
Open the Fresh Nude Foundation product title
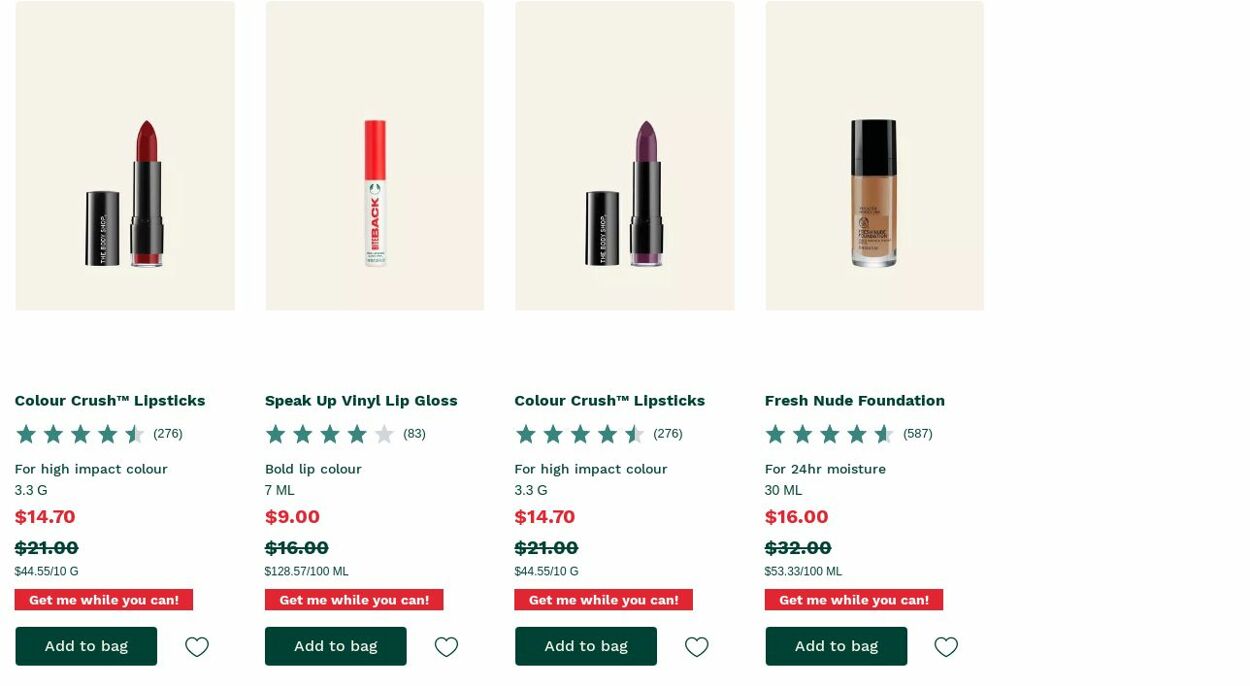pyautogui.click(x=854, y=400)
